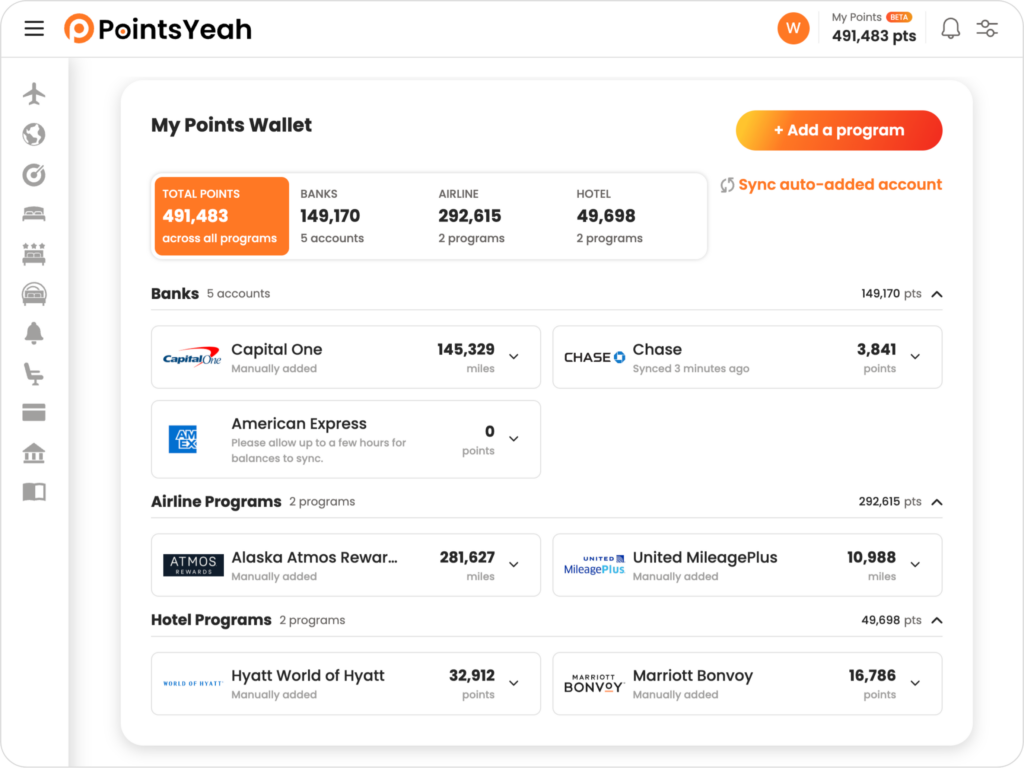Open the target goal sidebar icon
Screen dimensions: 1024x768
[34, 174]
